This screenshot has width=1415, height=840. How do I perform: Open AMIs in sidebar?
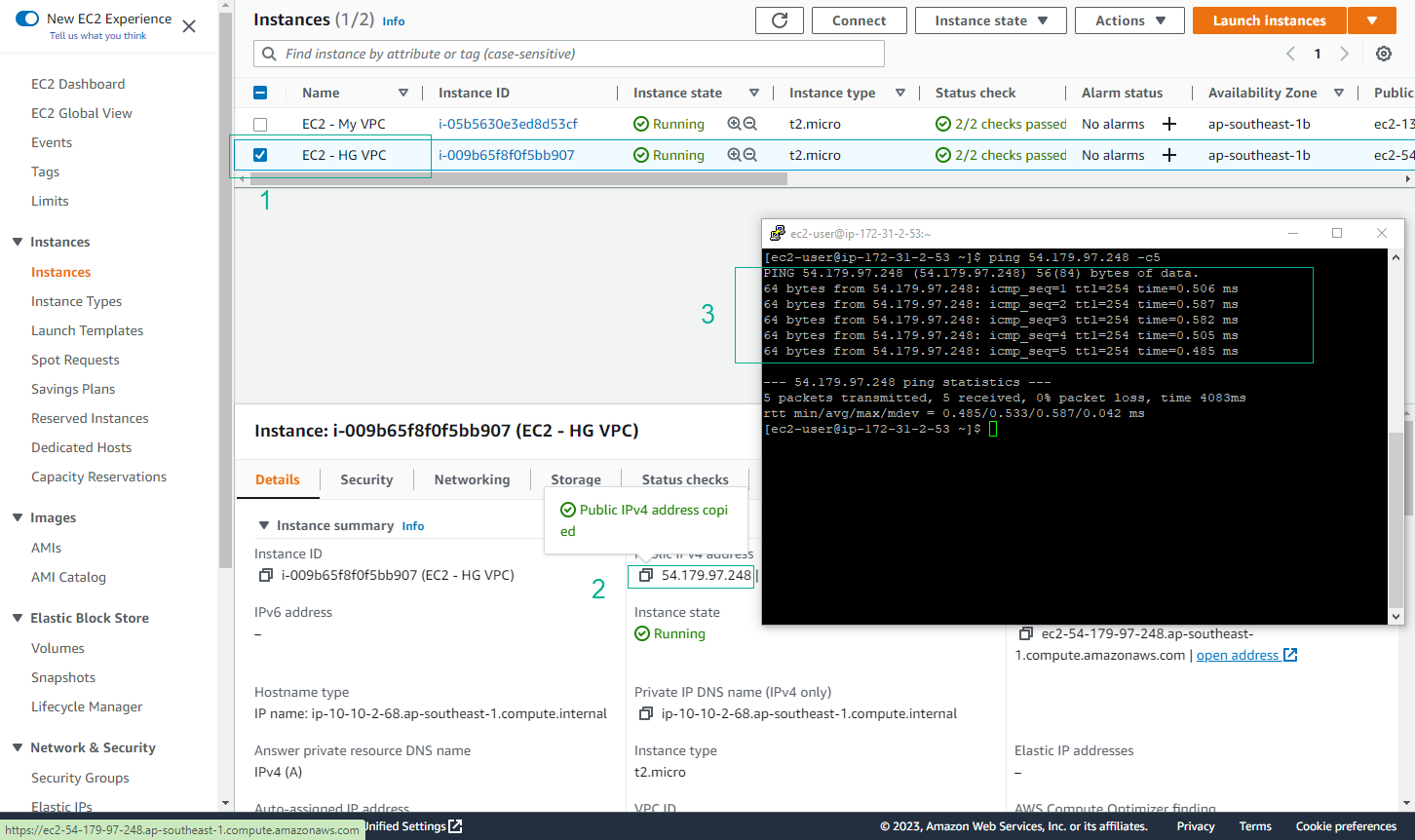coord(46,548)
